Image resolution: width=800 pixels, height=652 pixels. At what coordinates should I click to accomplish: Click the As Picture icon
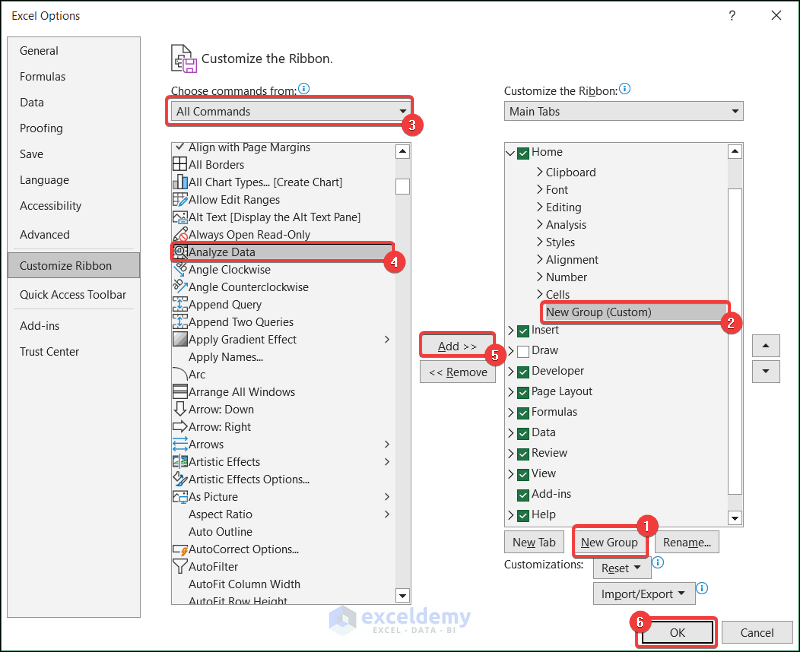pyautogui.click(x=180, y=496)
